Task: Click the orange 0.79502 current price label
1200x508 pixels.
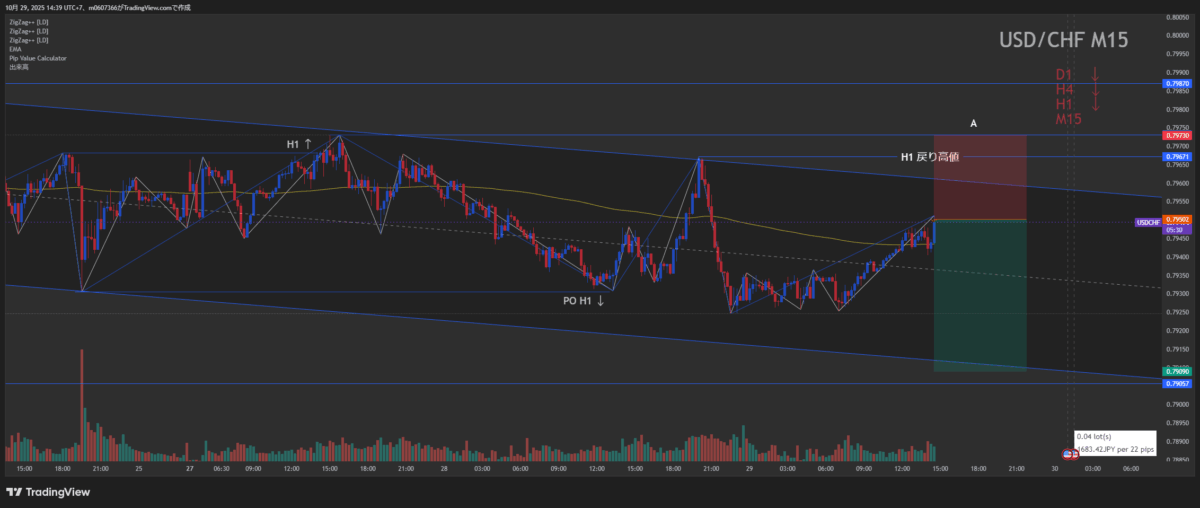Action: [1176, 220]
